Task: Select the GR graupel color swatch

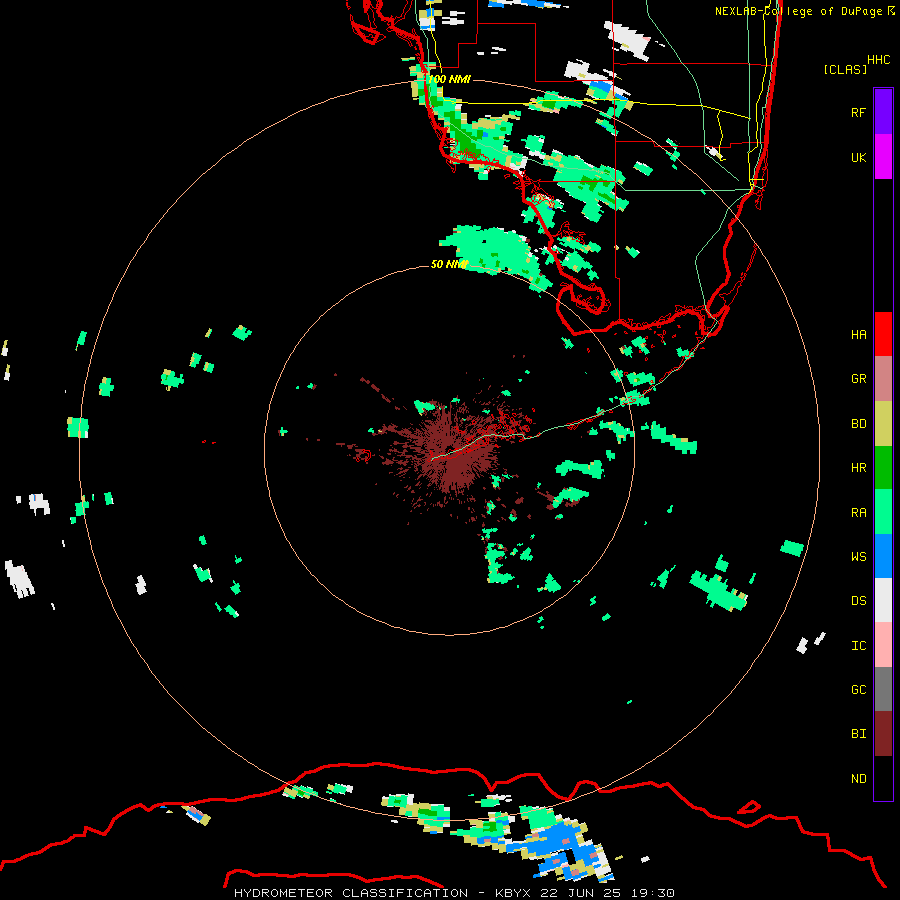Action: 883,379
